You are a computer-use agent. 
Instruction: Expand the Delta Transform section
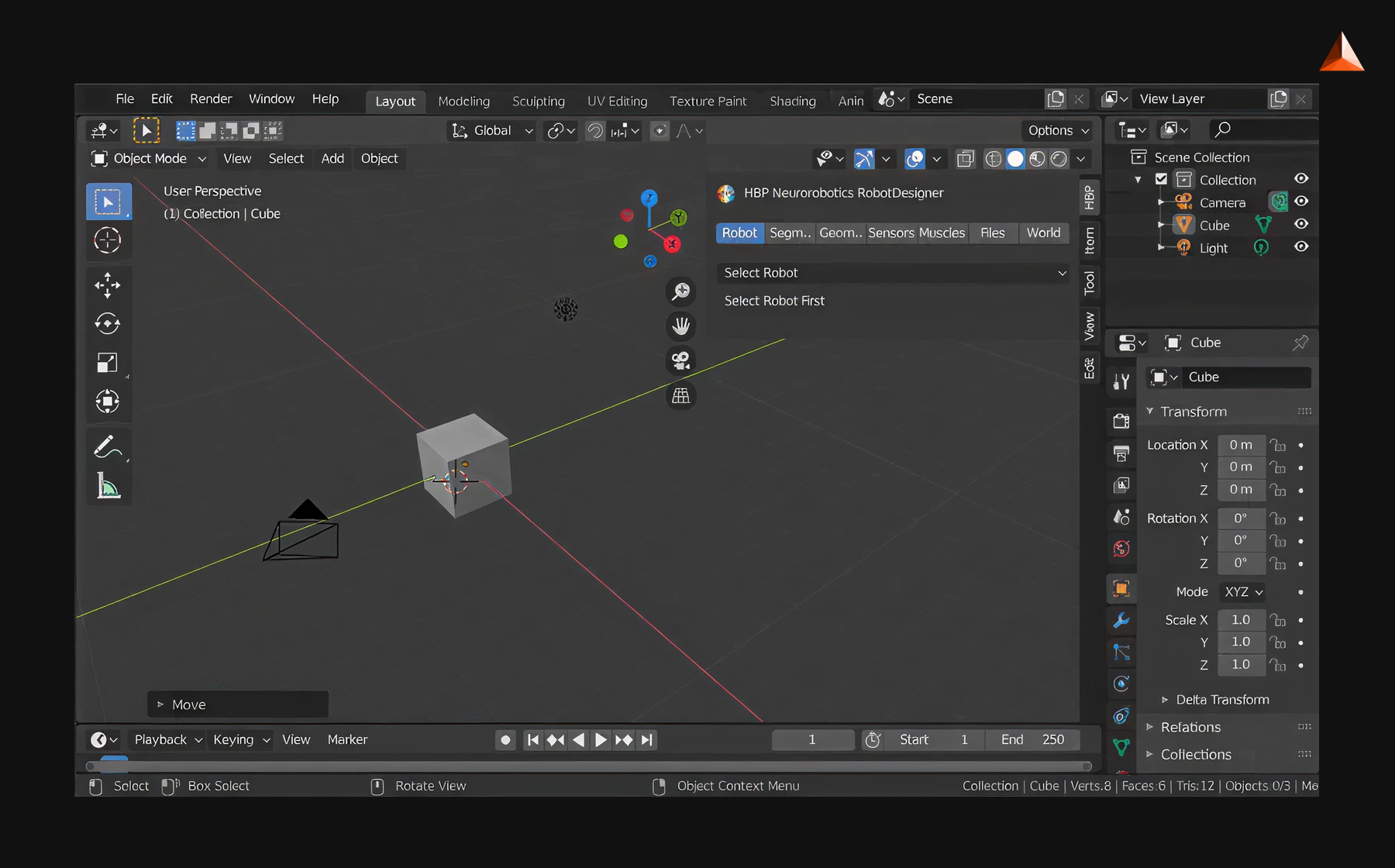(1221, 700)
